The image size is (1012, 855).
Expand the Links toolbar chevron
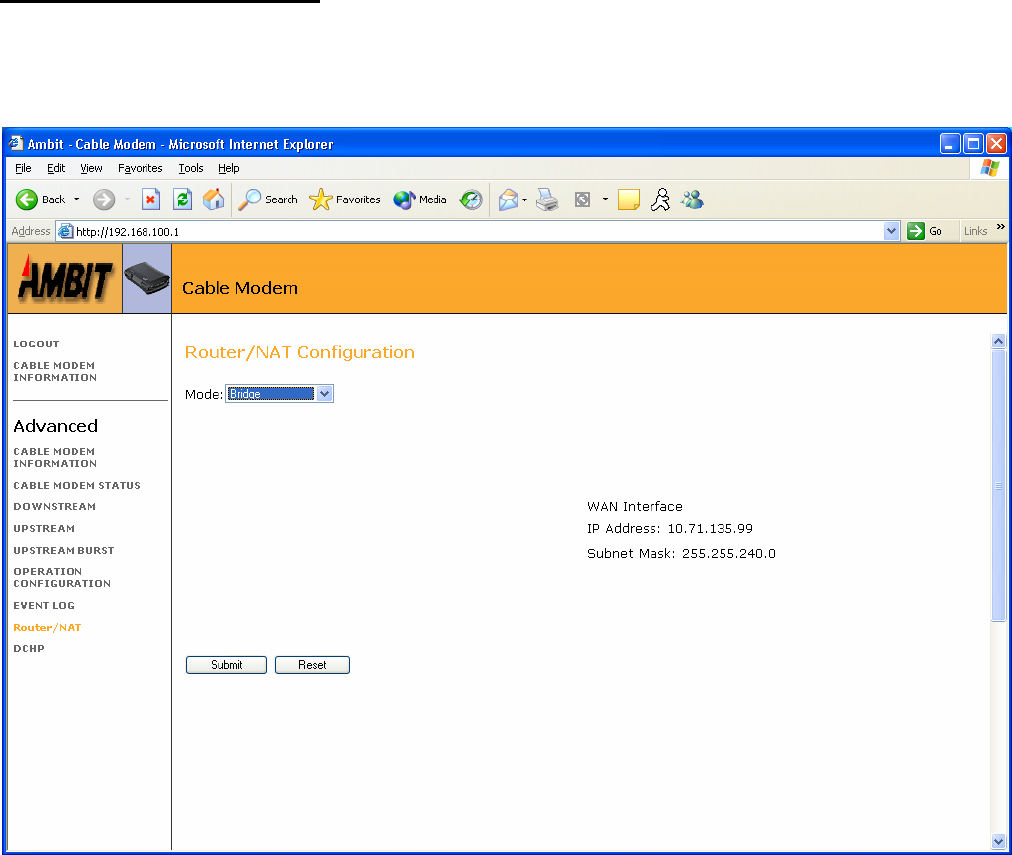1000,227
